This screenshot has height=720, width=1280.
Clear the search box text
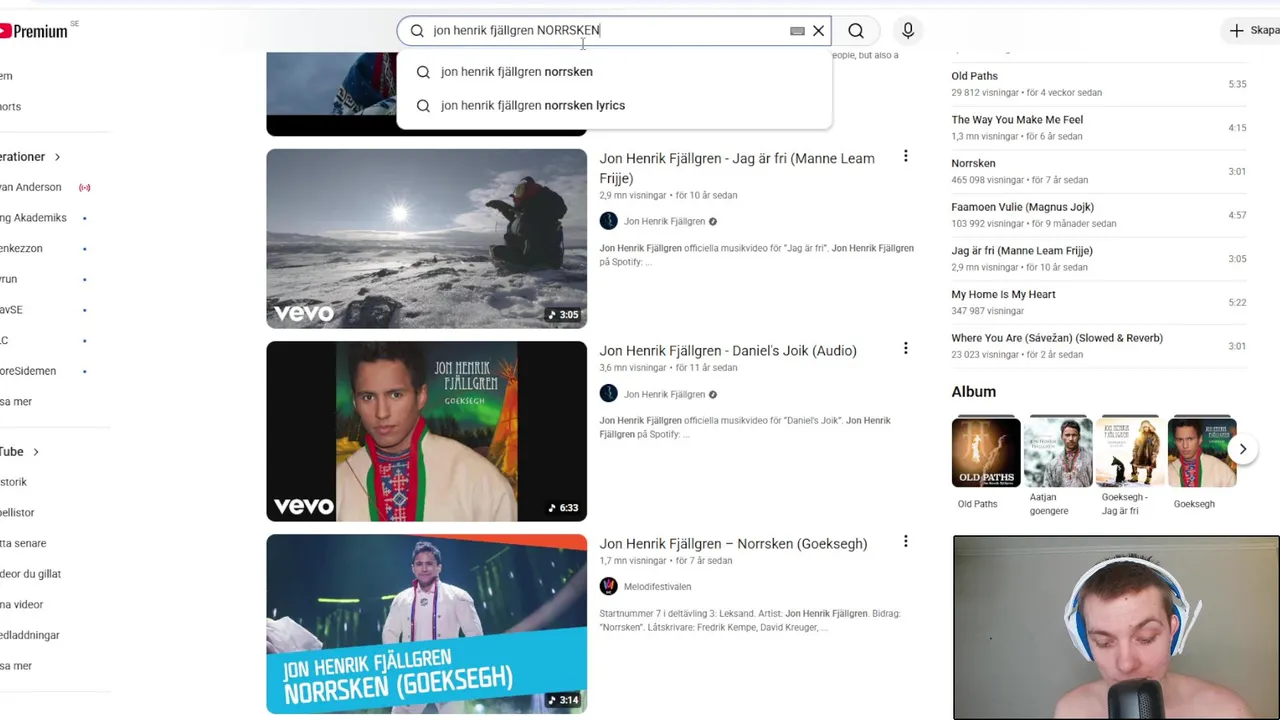pyautogui.click(x=818, y=31)
